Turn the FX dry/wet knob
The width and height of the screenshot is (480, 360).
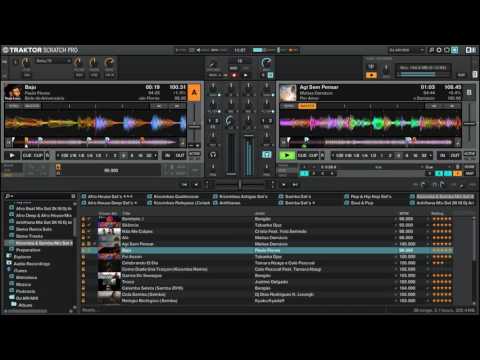tap(26, 62)
